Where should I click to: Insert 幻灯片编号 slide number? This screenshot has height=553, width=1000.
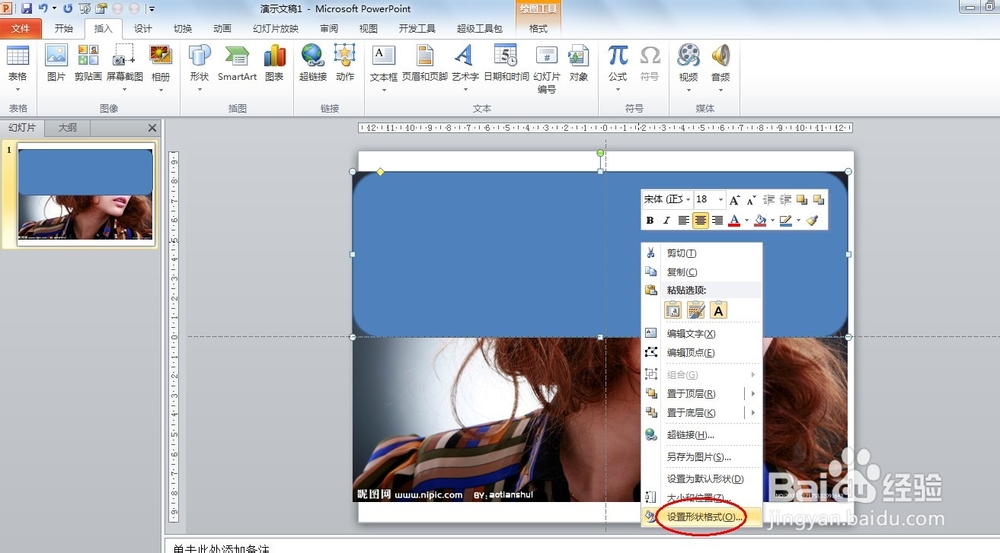[547, 69]
